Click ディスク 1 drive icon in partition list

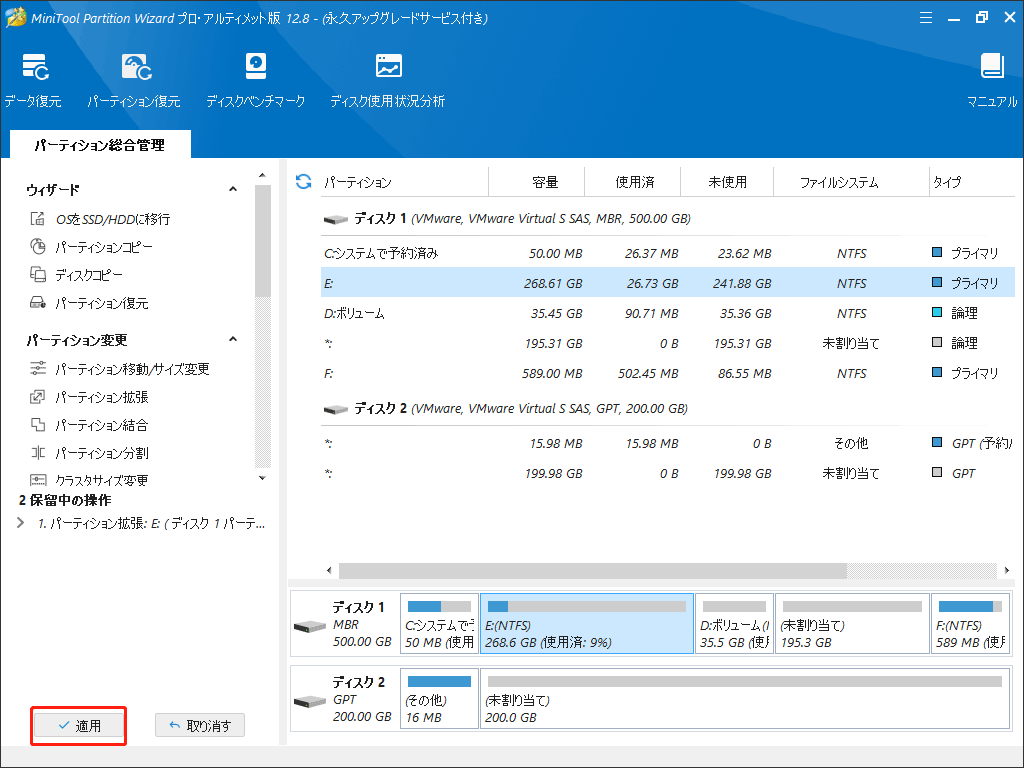336,219
